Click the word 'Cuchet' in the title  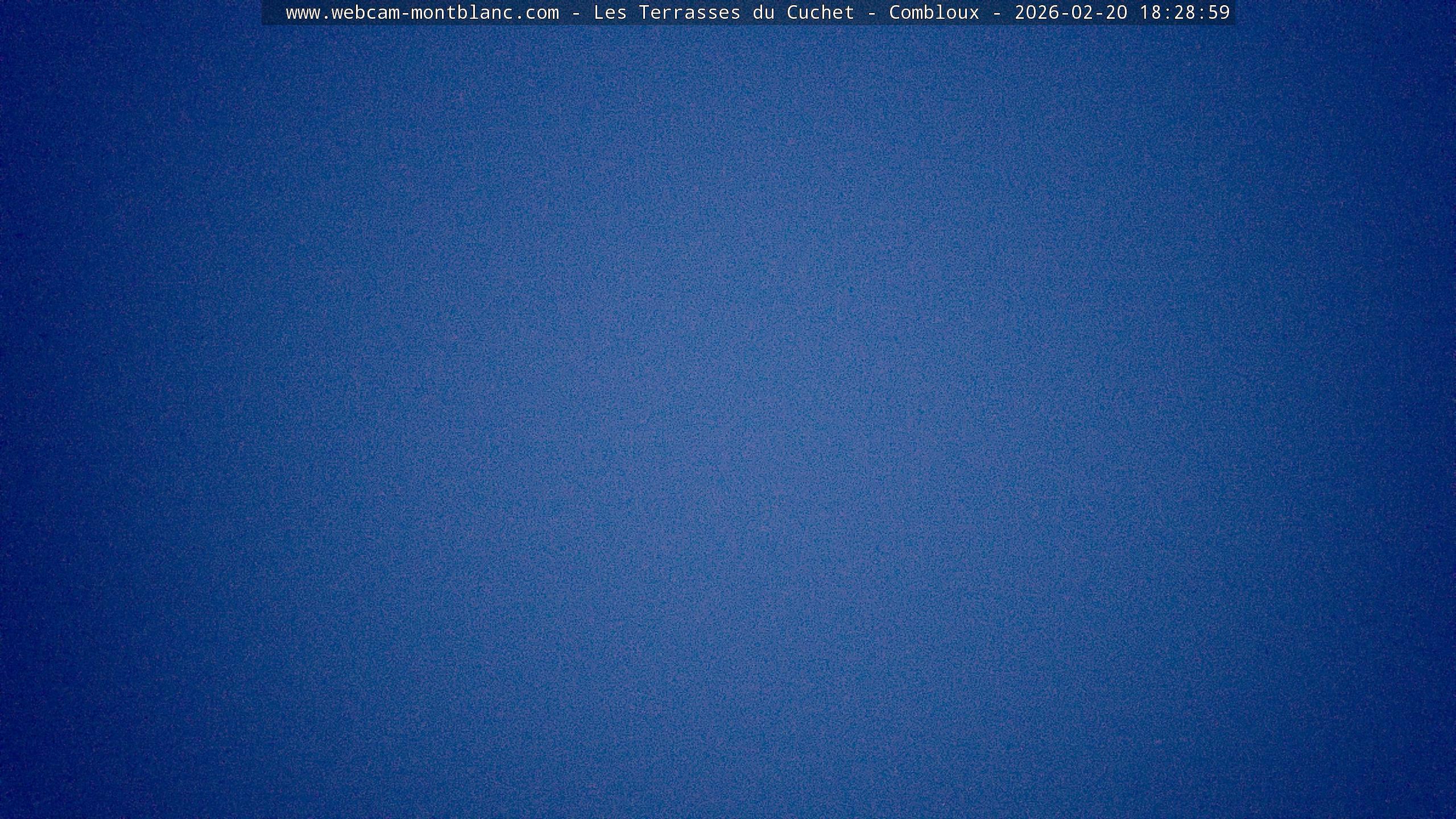point(820,13)
